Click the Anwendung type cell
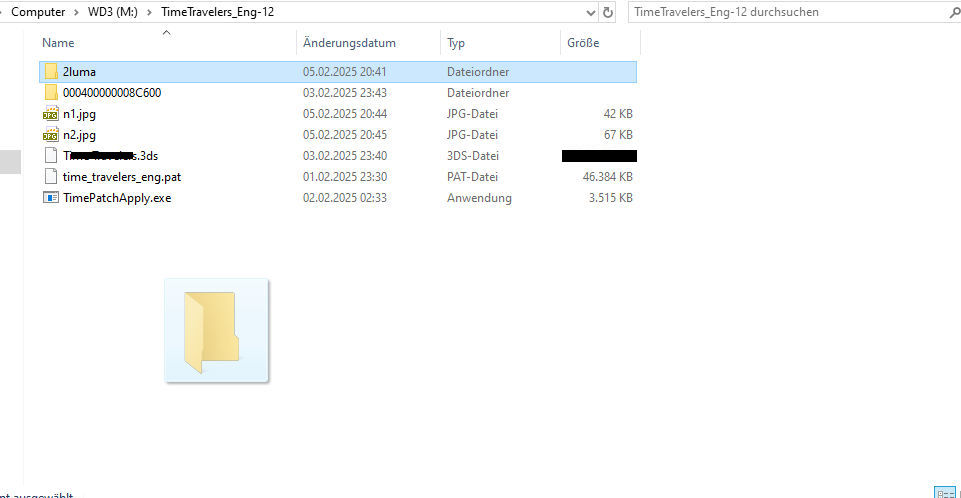The image size is (961, 498). 479,198
